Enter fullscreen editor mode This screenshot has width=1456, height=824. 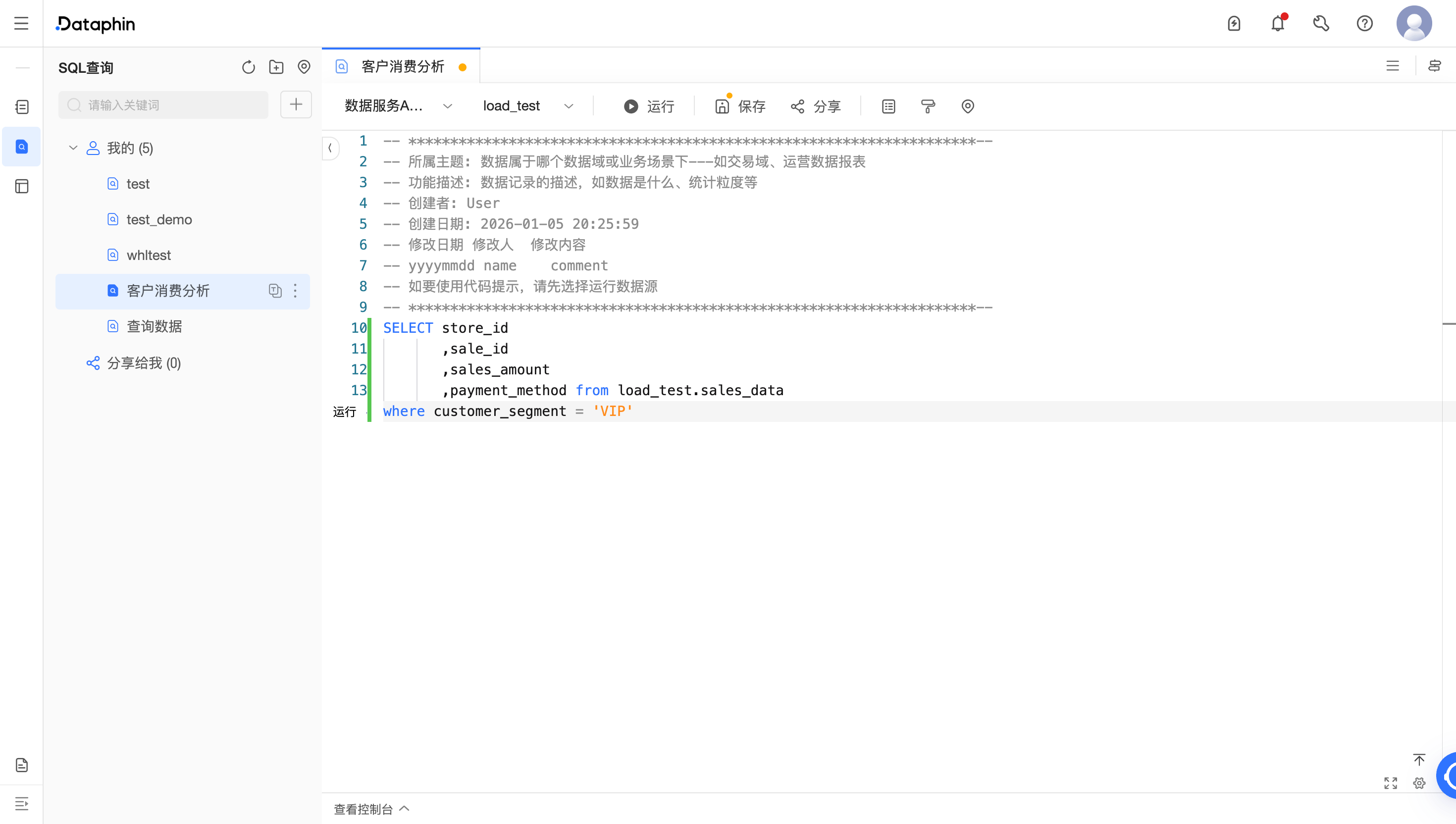(x=1390, y=783)
